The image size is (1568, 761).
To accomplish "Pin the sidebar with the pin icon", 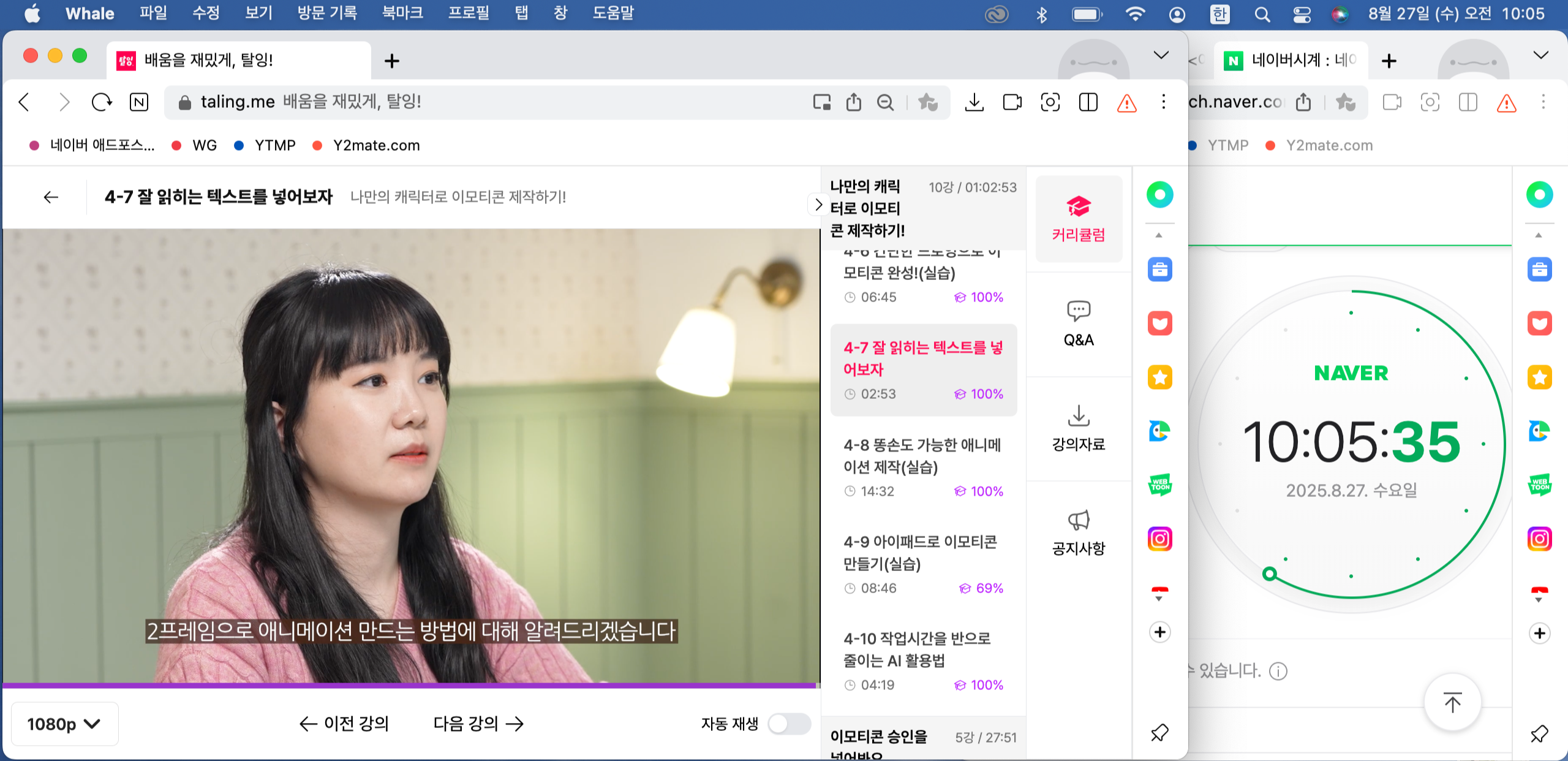I will [1159, 732].
